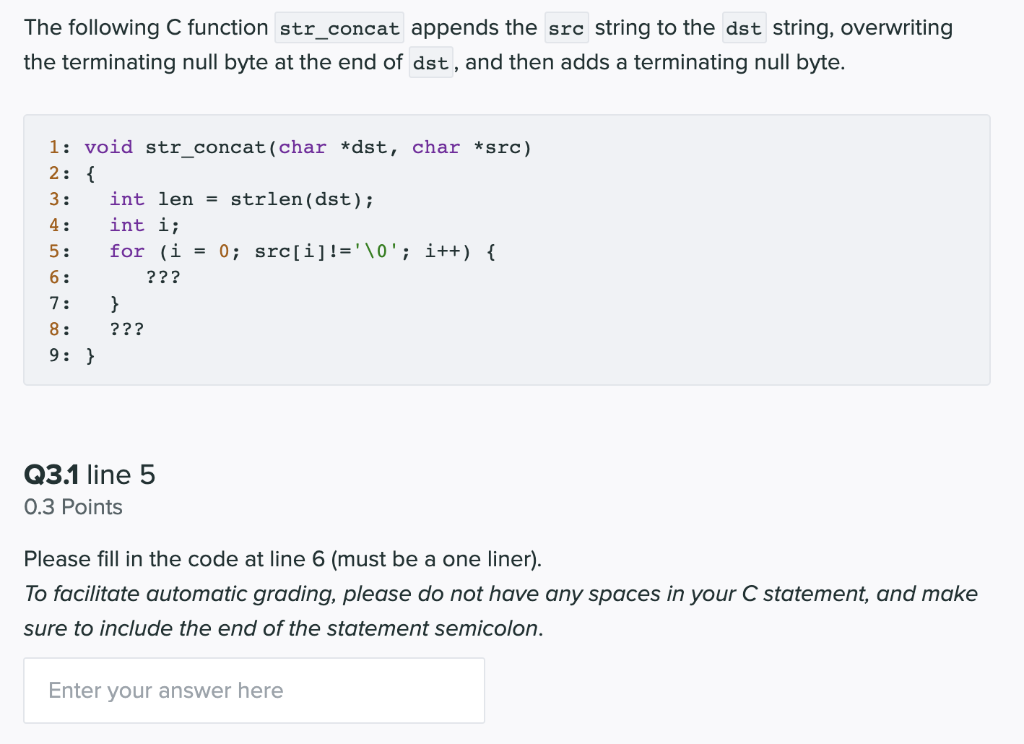Viewport: 1024px width, 744px height.
Task: Click the int keyword on line 4
Action: (127, 225)
